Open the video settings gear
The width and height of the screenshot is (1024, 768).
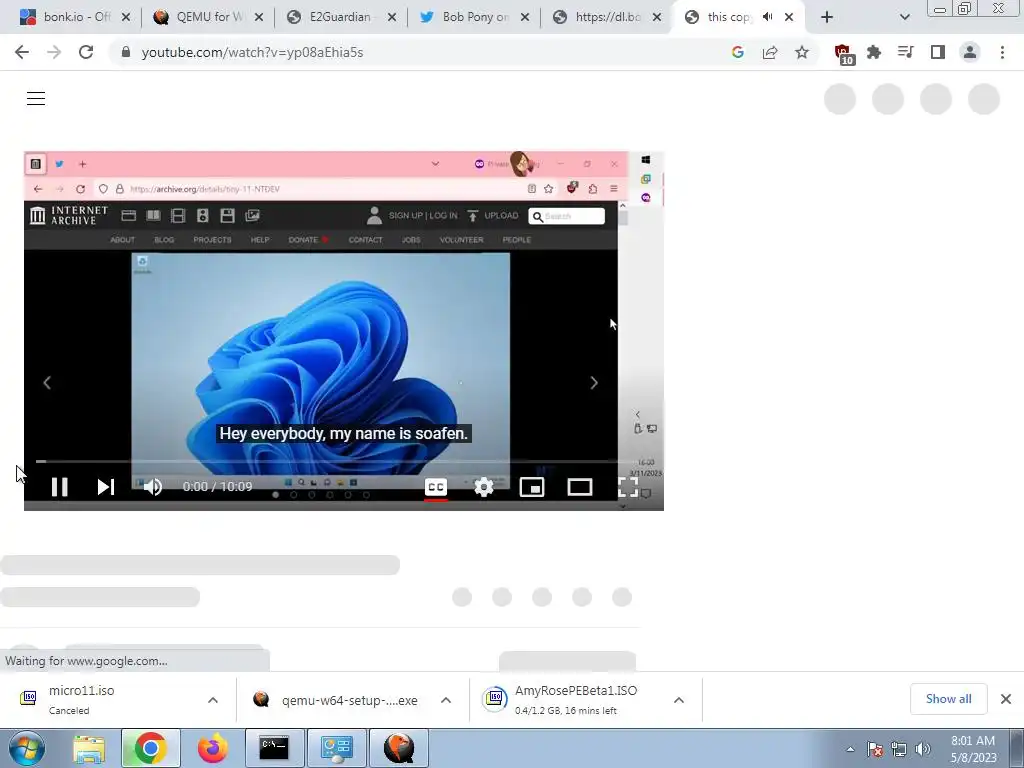coord(484,487)
